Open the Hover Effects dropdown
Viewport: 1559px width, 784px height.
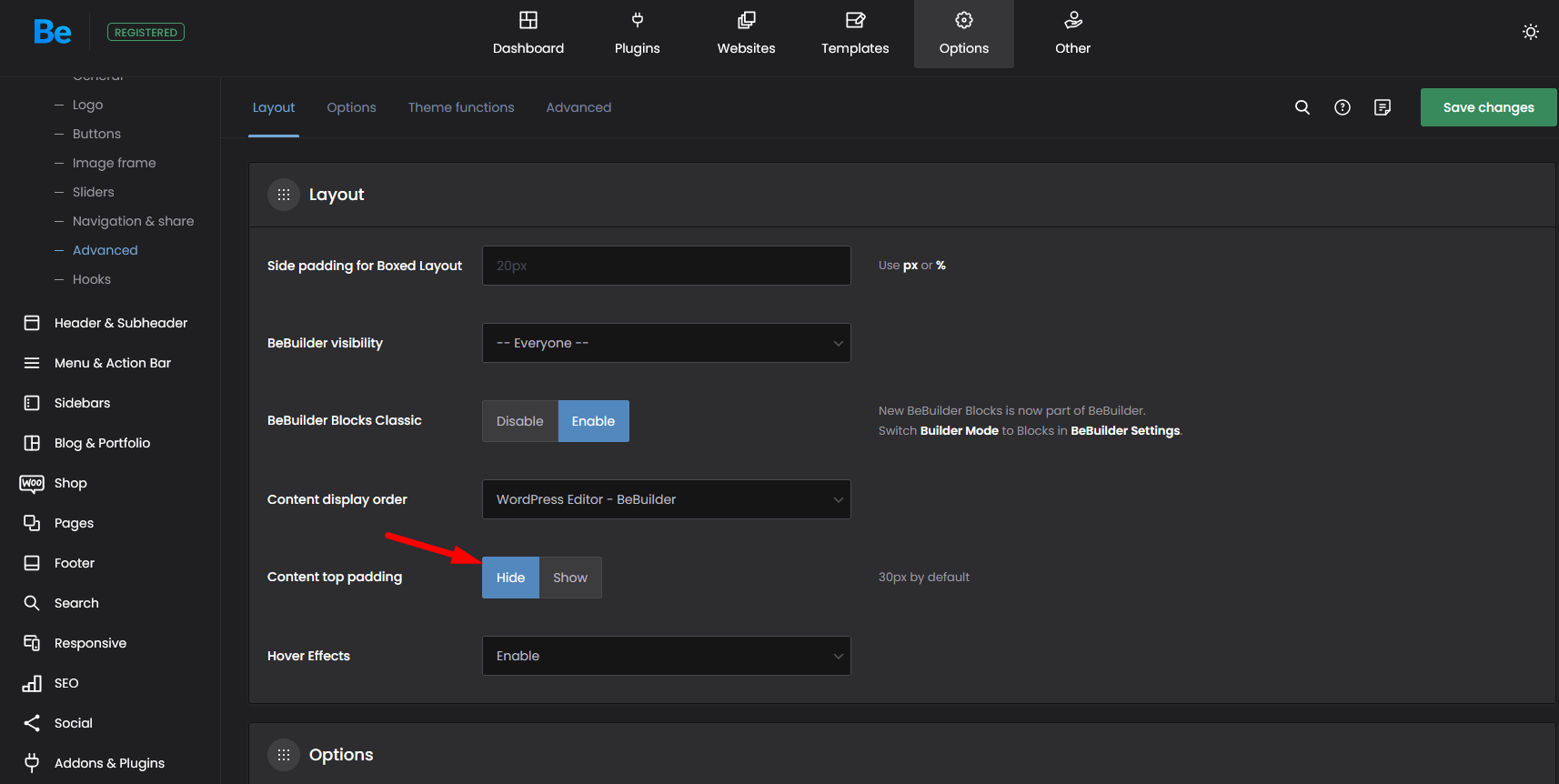667,656
